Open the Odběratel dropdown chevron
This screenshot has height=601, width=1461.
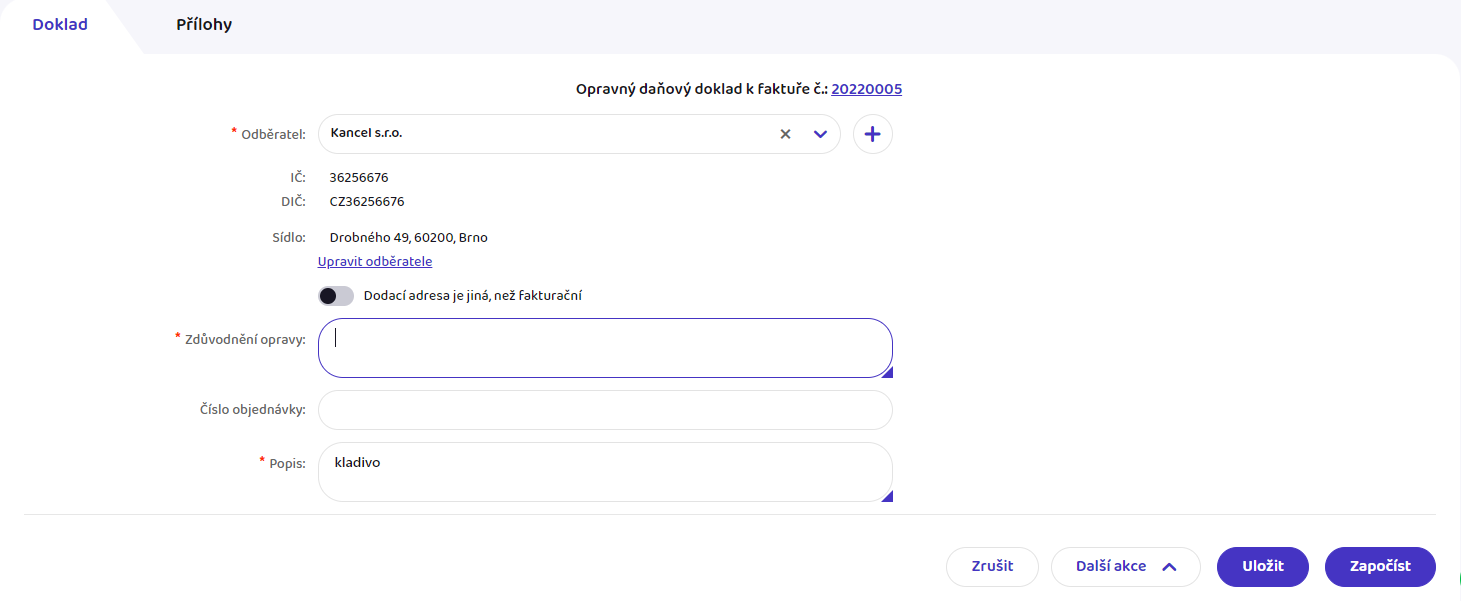pyautogui.click(x=820, y=134)
